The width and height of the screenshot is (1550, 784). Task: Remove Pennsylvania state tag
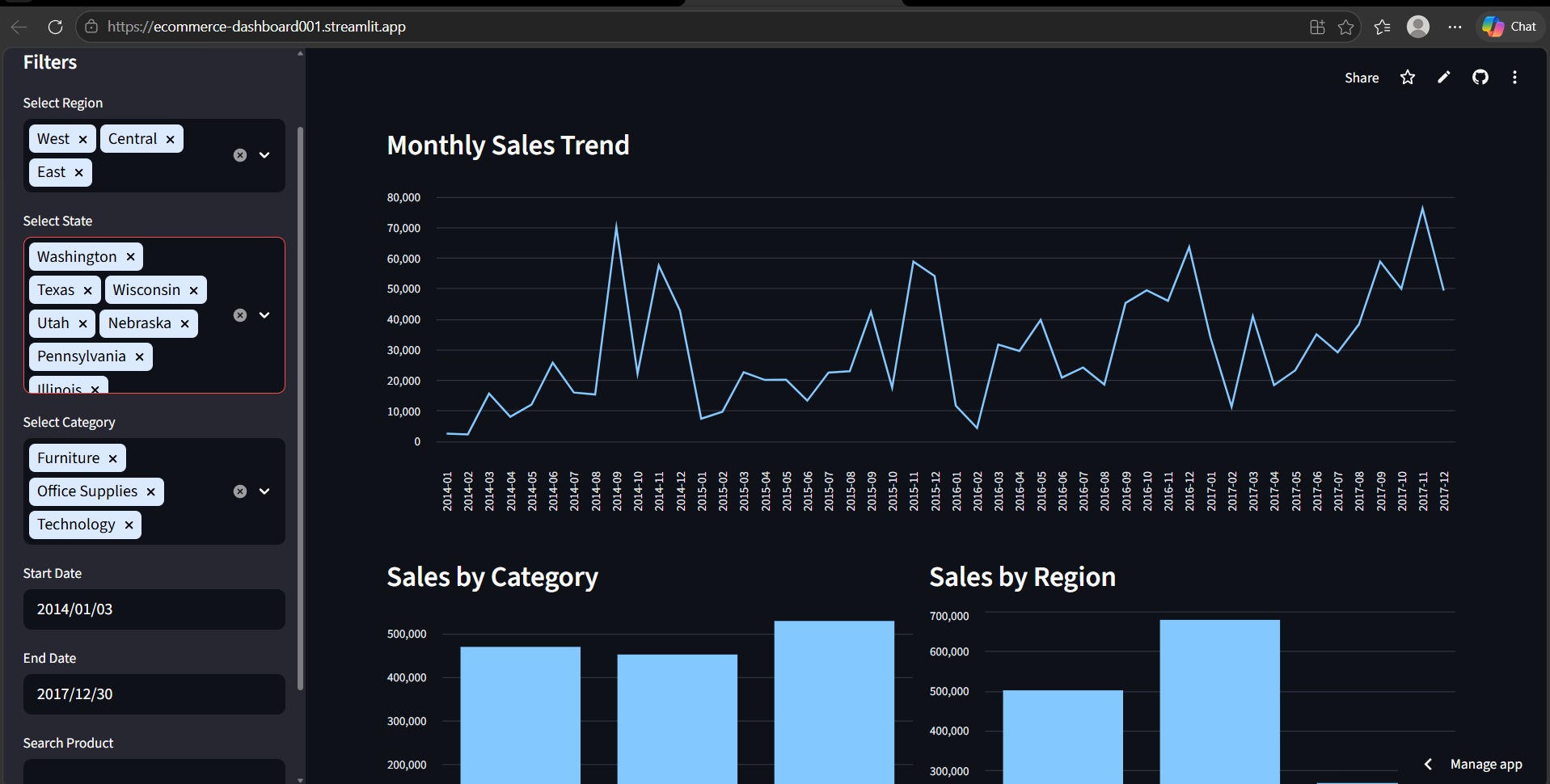point(139,356)
